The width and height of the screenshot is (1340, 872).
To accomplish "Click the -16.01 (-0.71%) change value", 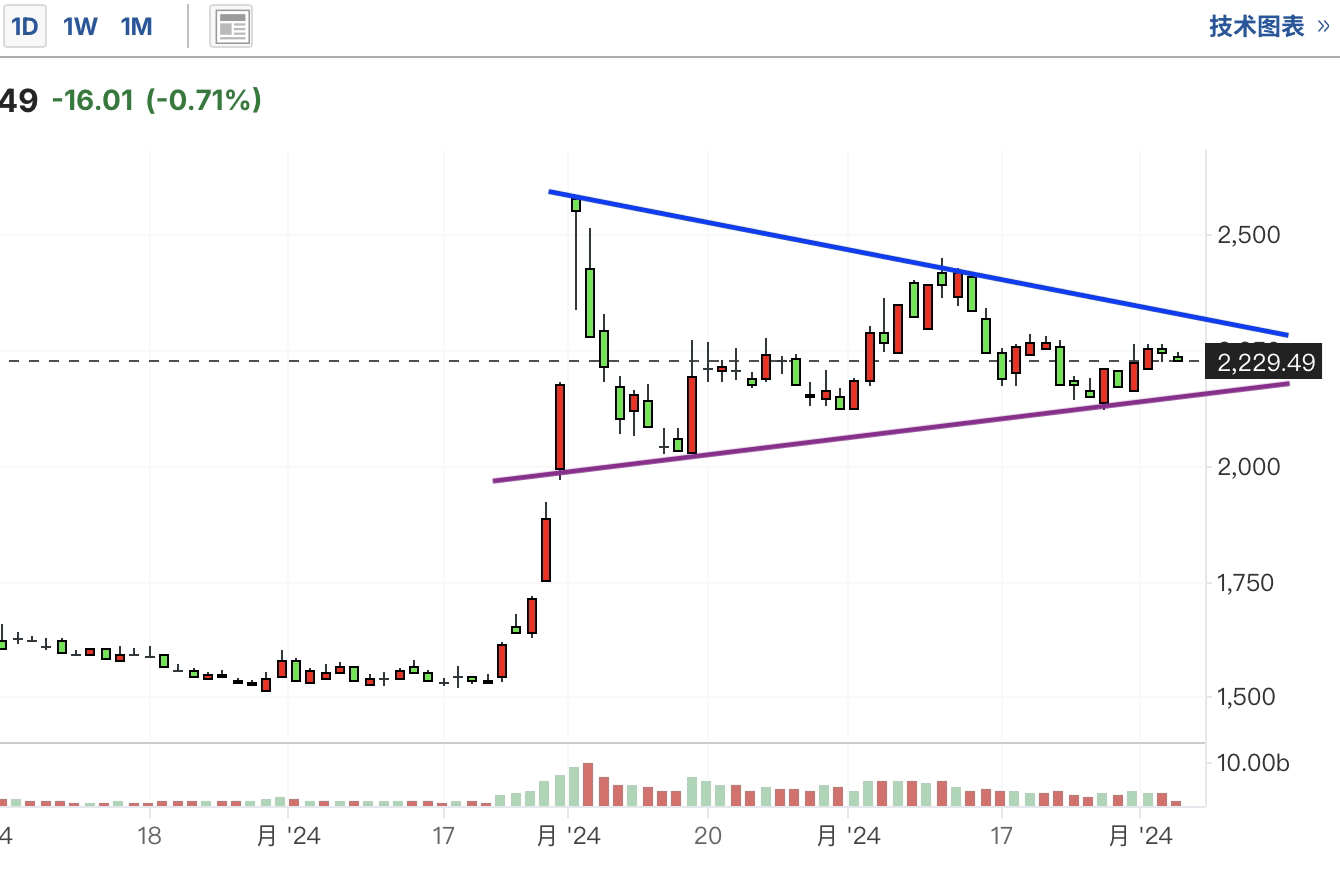I will [x=157, y=100].
